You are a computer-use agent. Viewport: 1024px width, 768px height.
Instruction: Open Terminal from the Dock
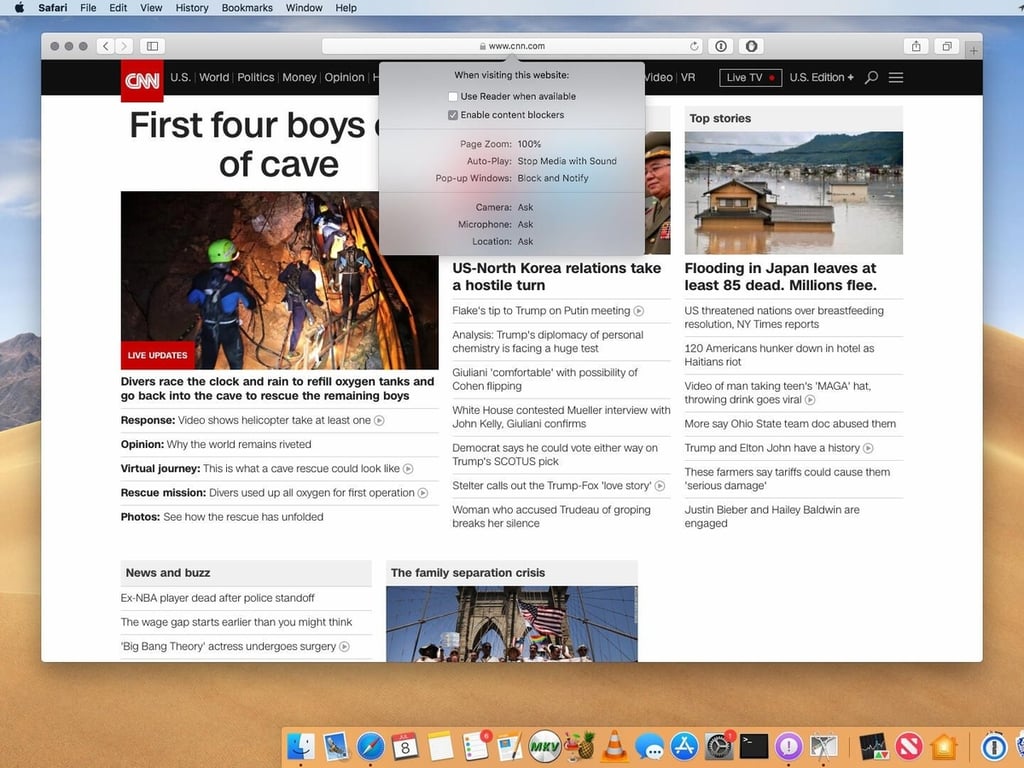(754, 746)
